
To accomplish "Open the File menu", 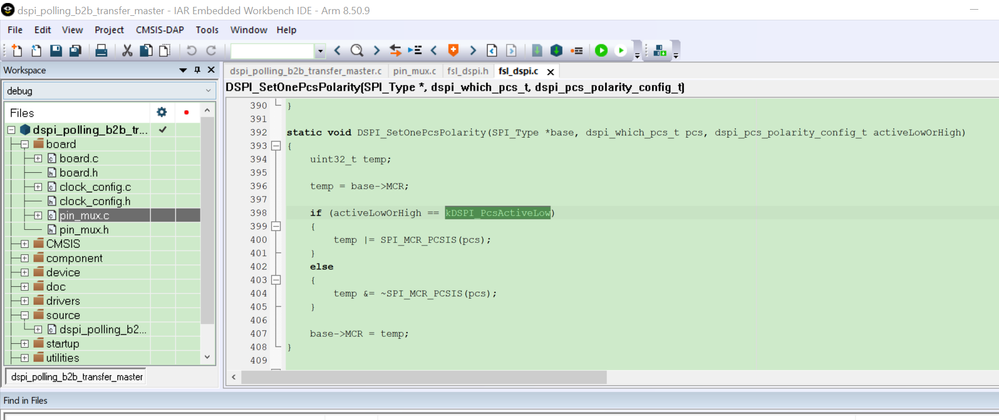I will (15, 30).
